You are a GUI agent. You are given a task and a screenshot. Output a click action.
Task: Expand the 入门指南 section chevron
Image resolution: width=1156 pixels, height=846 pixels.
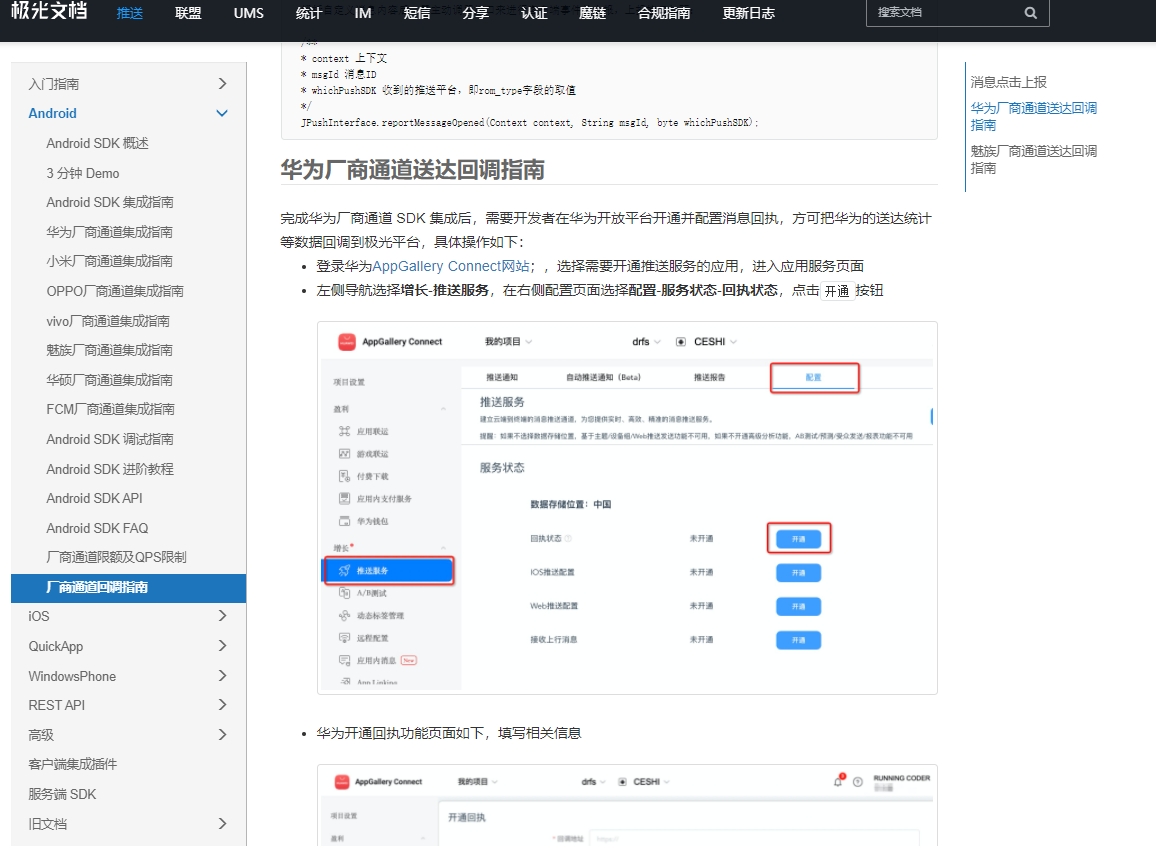point(222,84)
